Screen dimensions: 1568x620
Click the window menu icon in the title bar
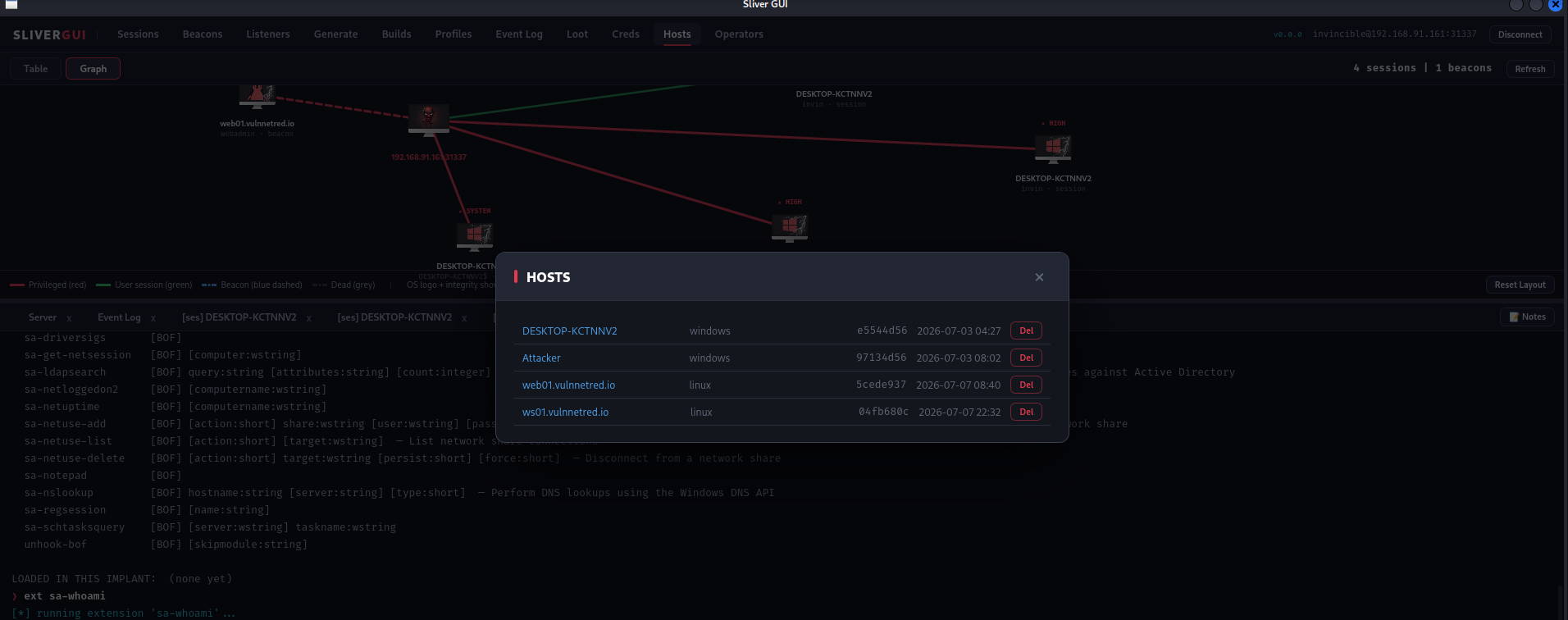pyautogui.click(x=11, y=5)
